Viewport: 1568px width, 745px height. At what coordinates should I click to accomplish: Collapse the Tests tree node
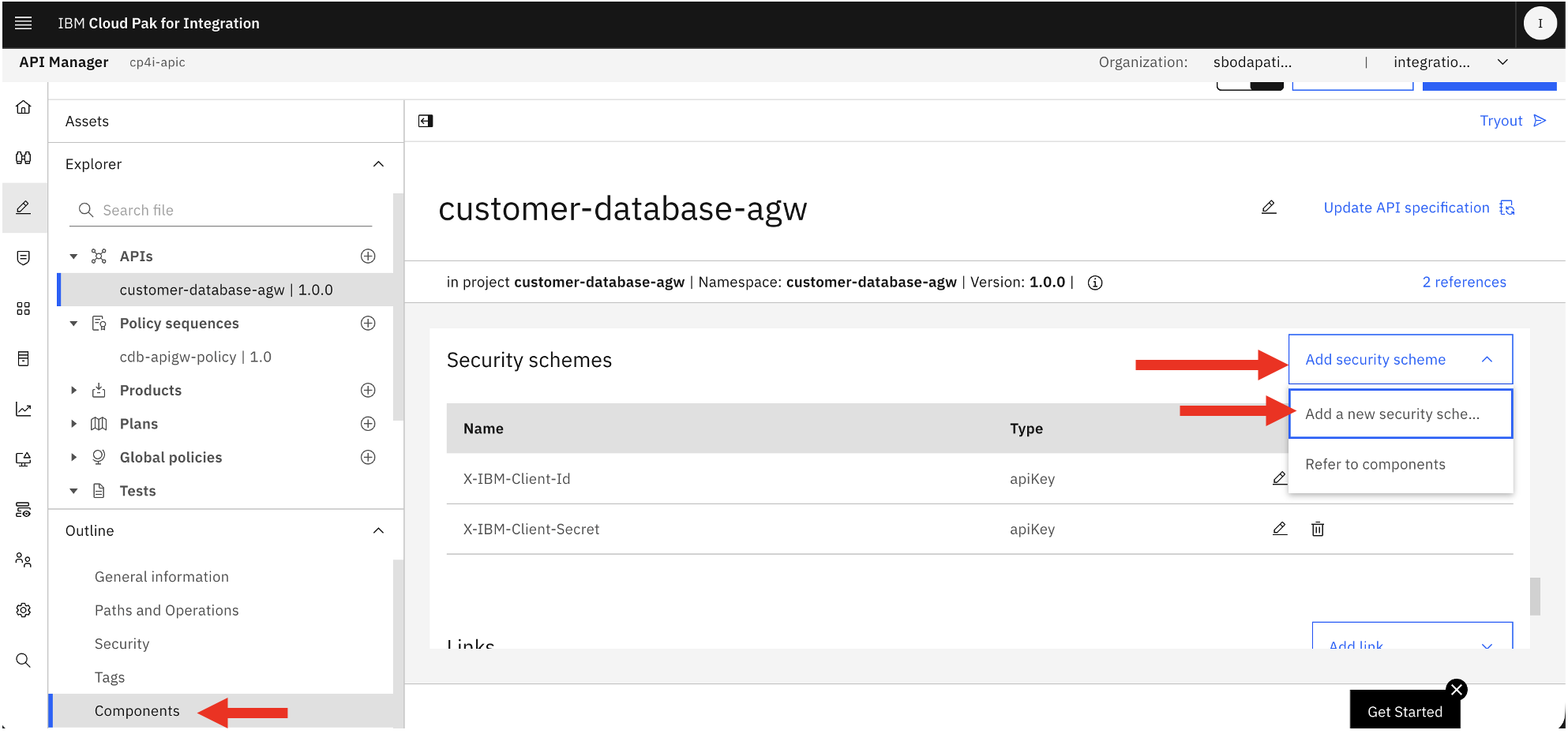pos(73,491)
